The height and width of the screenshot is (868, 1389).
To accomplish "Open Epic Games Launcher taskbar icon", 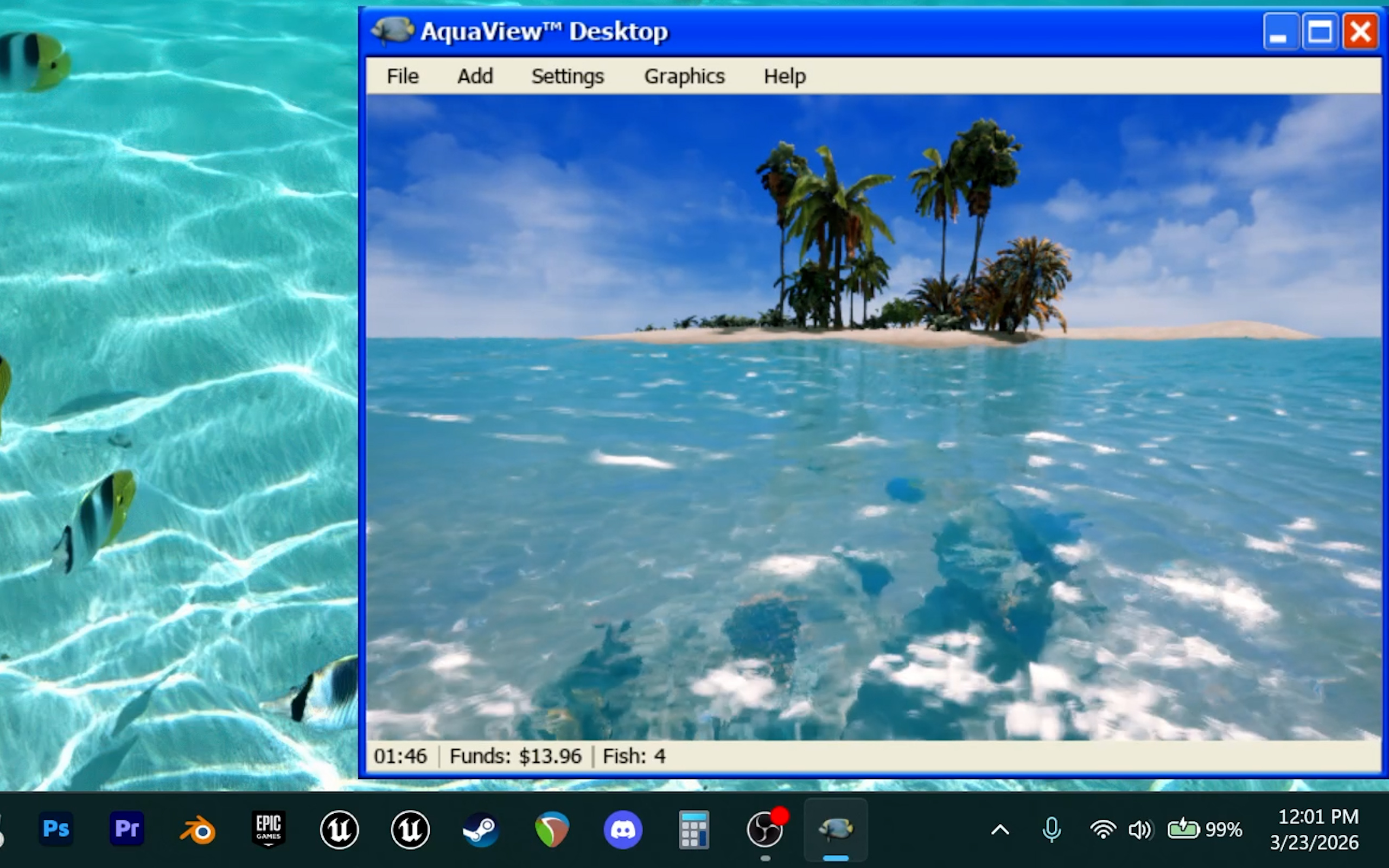I will [x=269, y=829].
